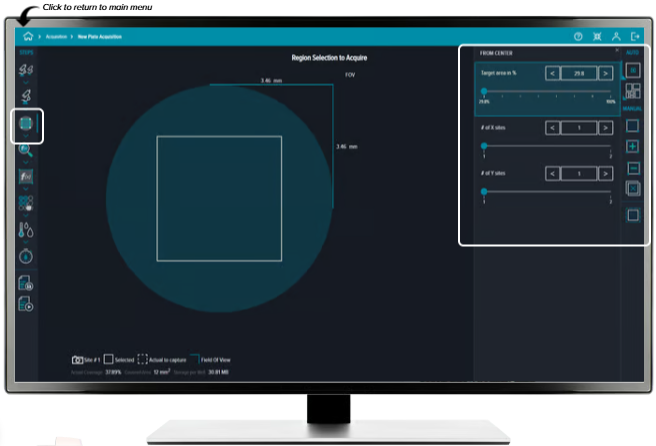This screenshot has height=446, width=656.
Task: Click the New Plate Acquisition breadcrumb
Action: pyautogui.click(x=100, y=37)
